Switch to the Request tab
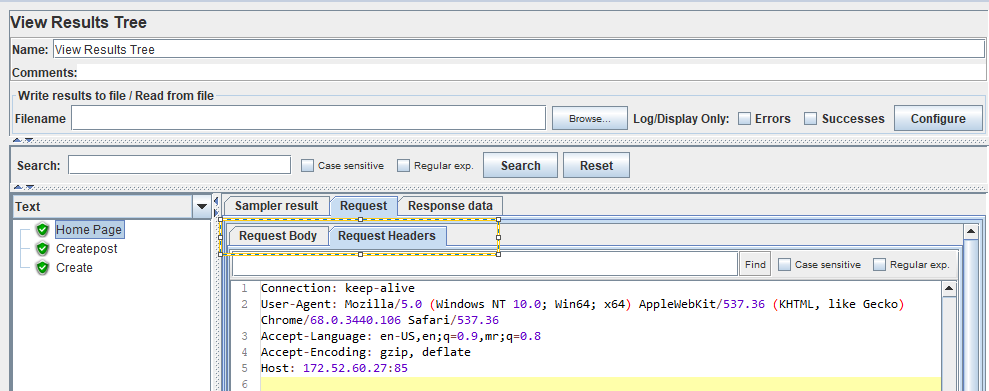The image size is (989, 391). pyautogui.click(x=363, y=206)
